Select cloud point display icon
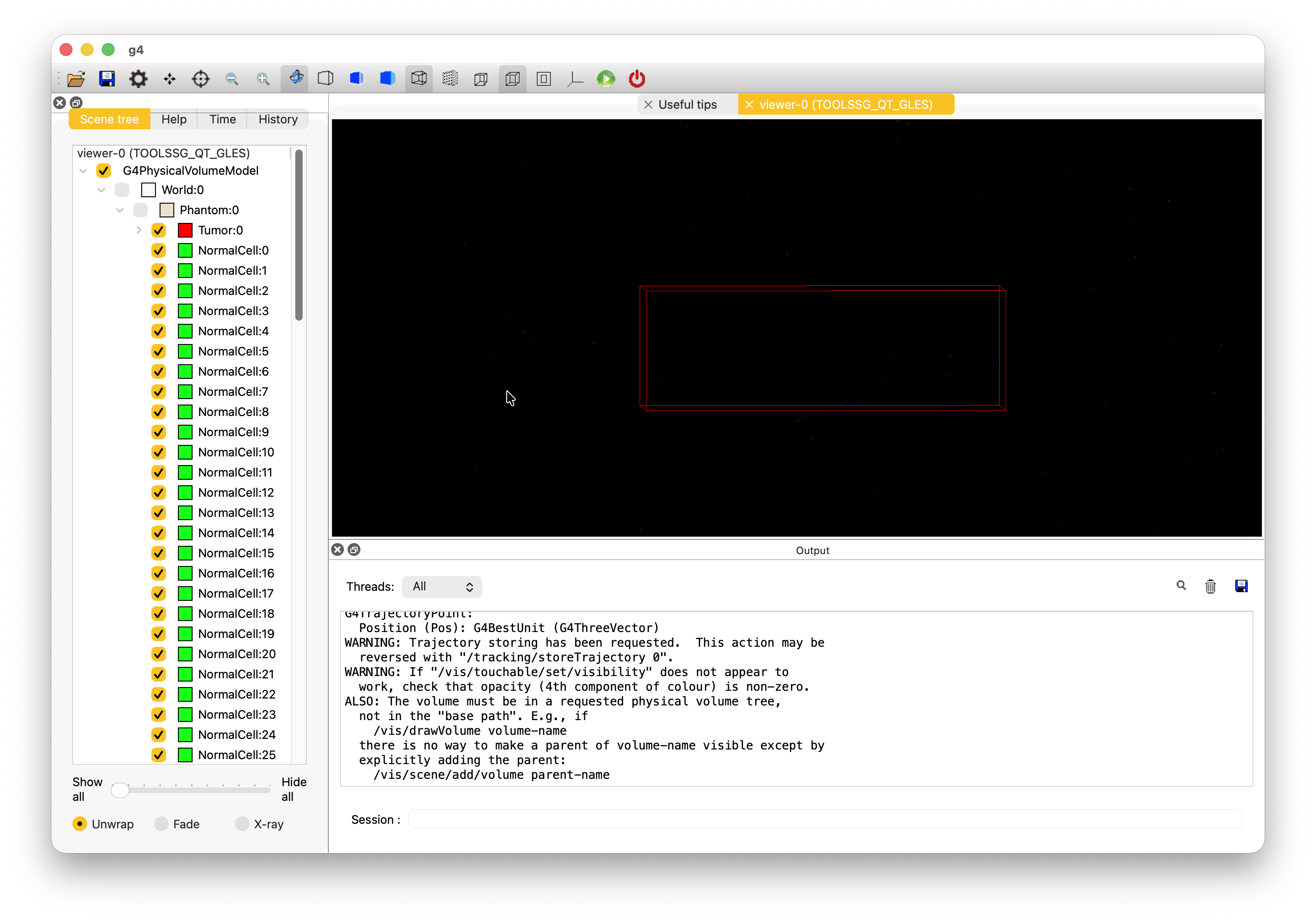 coord(450,78)
